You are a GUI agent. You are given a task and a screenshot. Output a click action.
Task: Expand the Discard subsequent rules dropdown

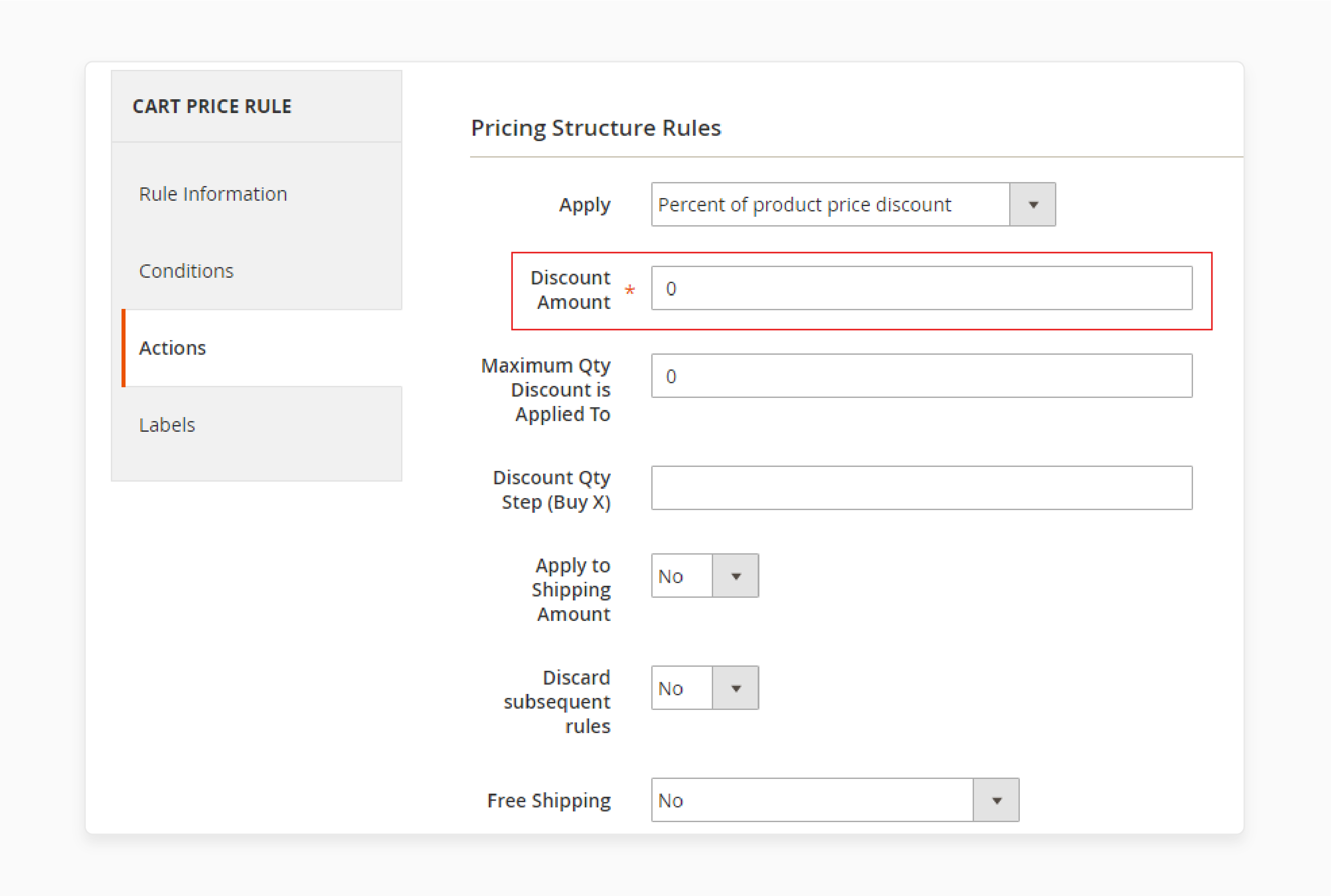[705, 687]
